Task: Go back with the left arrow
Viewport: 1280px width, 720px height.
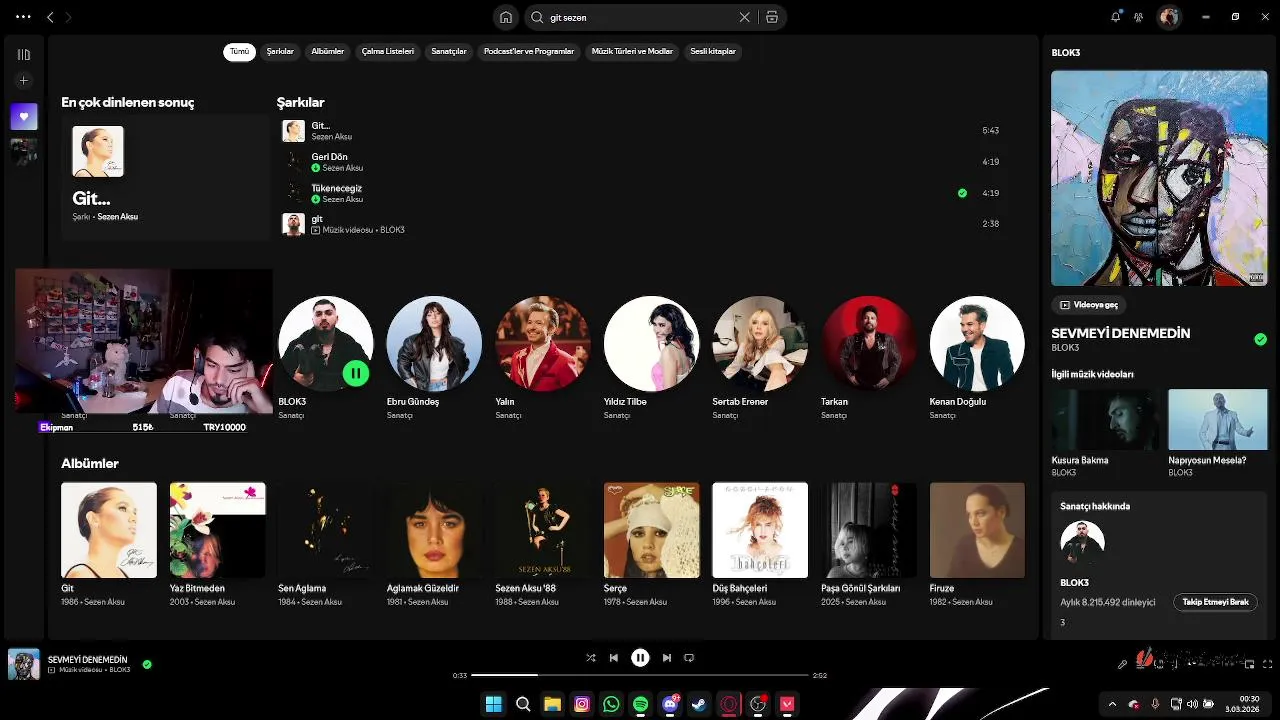Action: tap(50, 17)
